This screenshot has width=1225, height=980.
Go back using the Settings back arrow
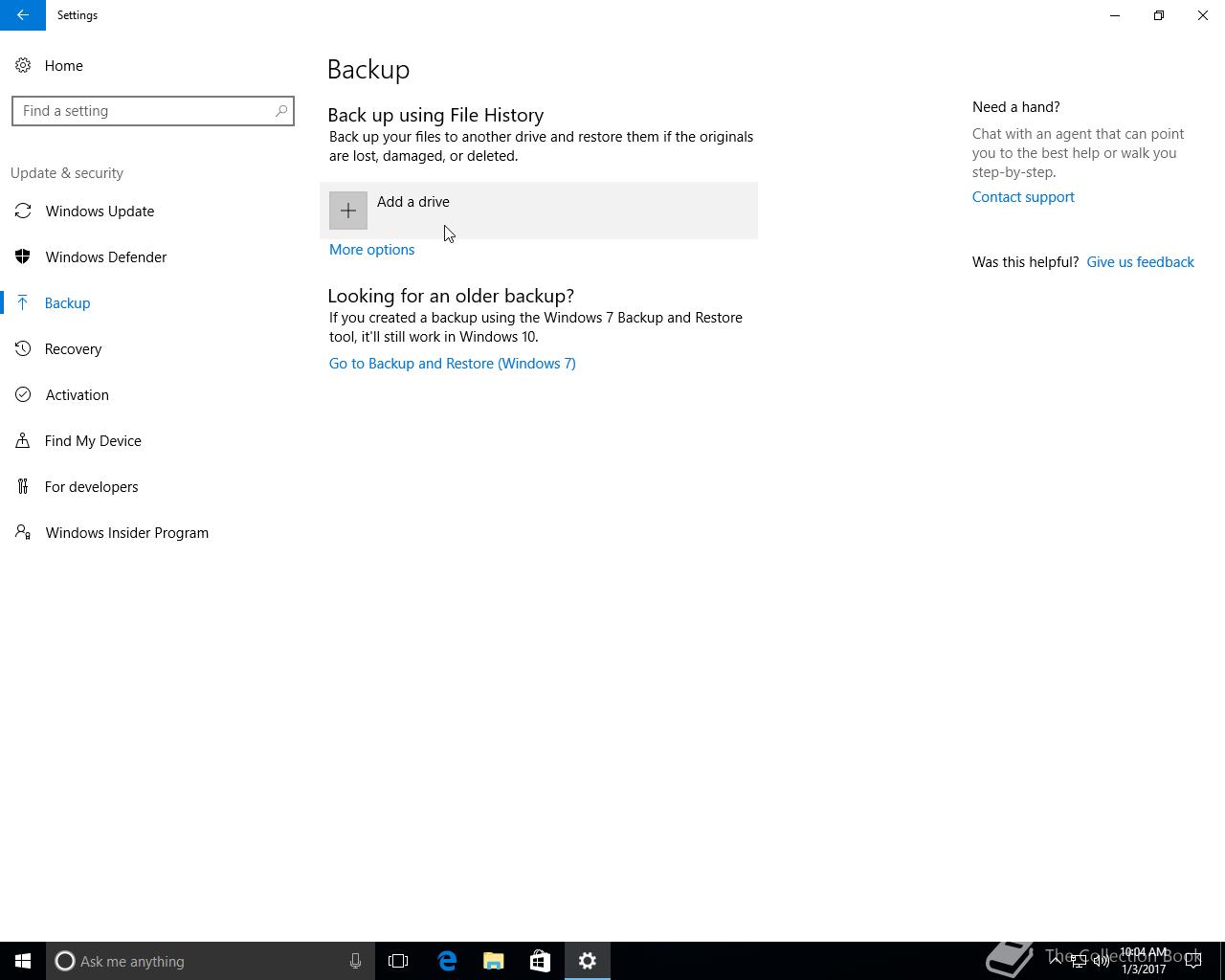(23, 15)
